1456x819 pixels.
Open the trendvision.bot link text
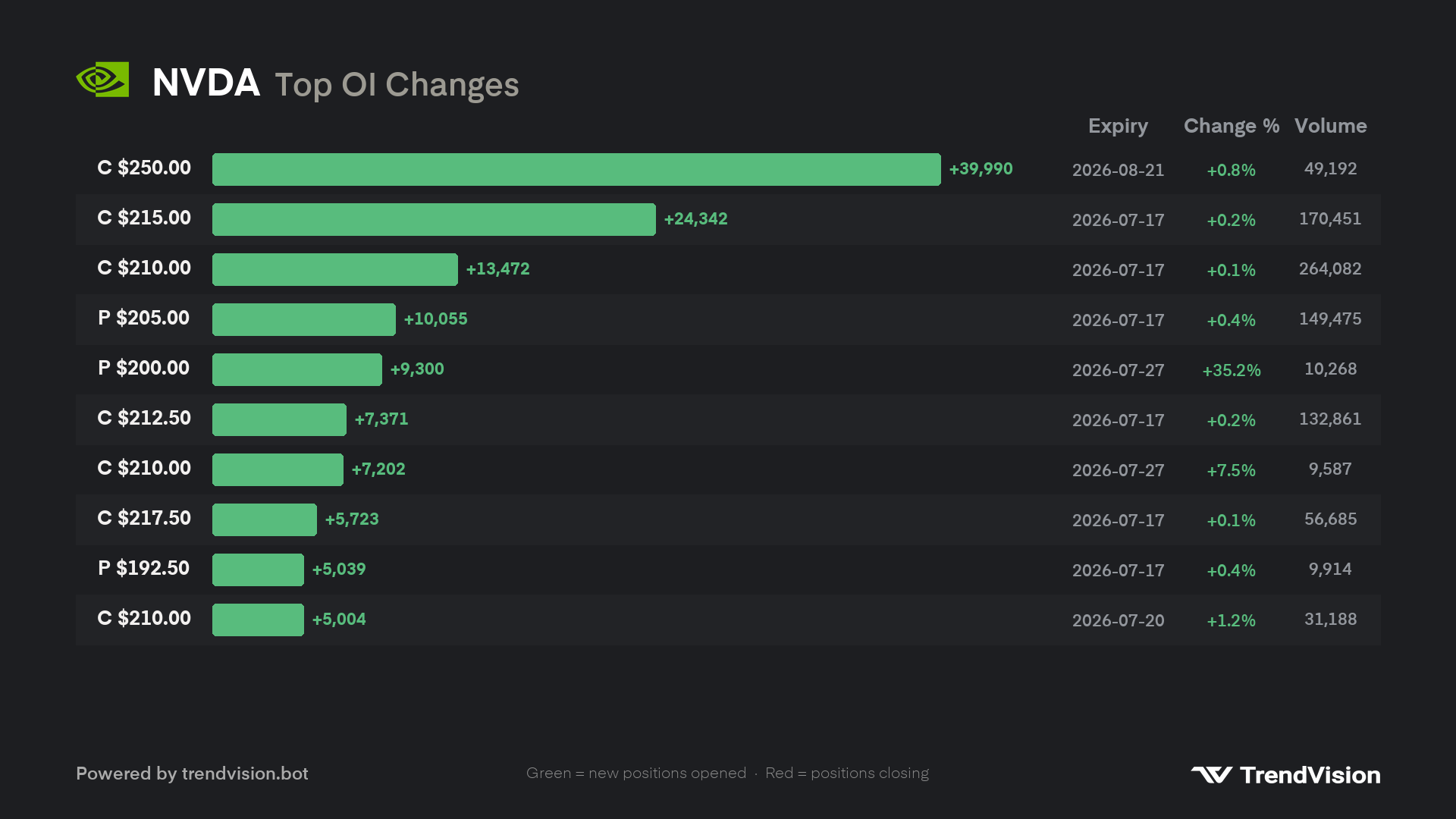(245, 773)
